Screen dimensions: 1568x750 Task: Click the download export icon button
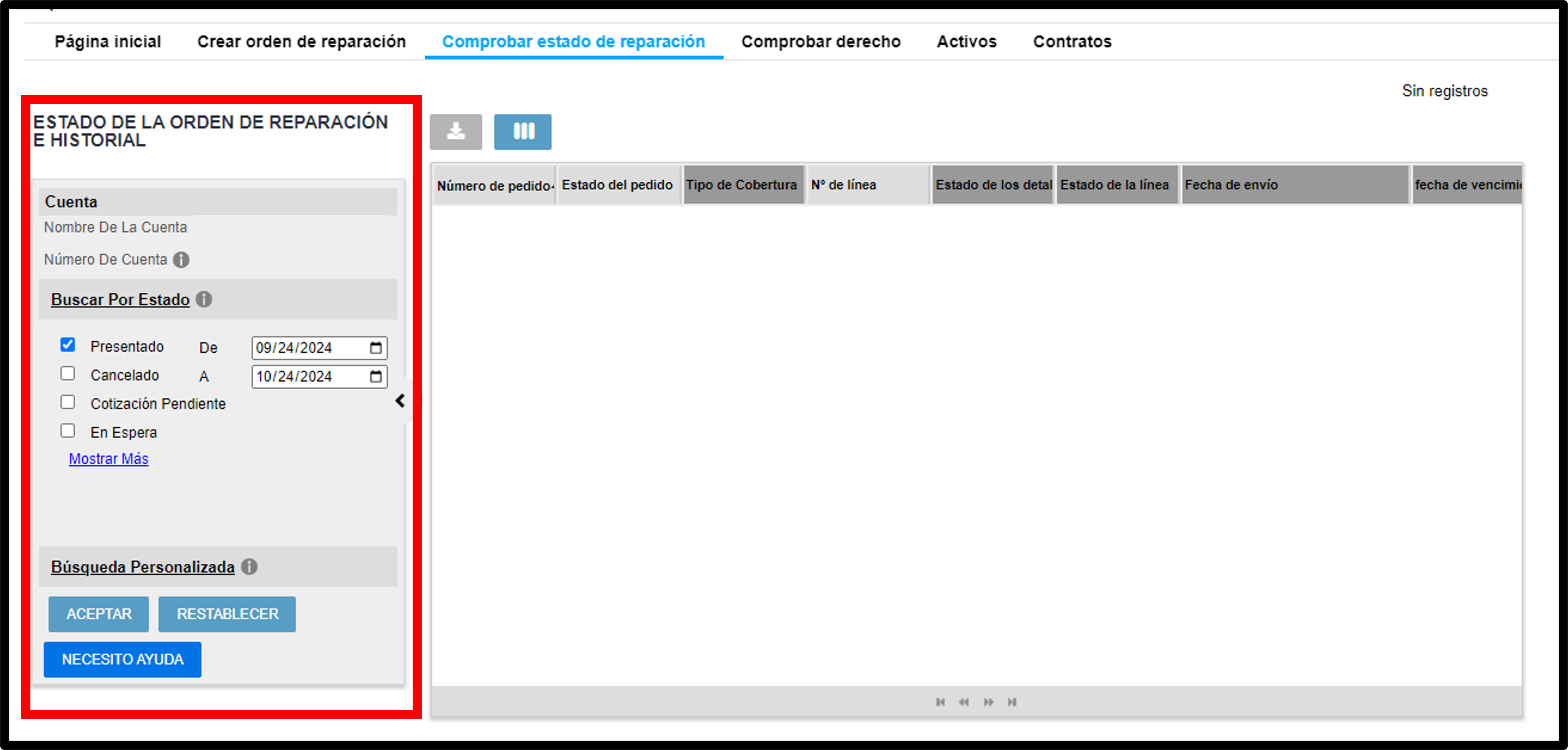(x=455, y=132)
